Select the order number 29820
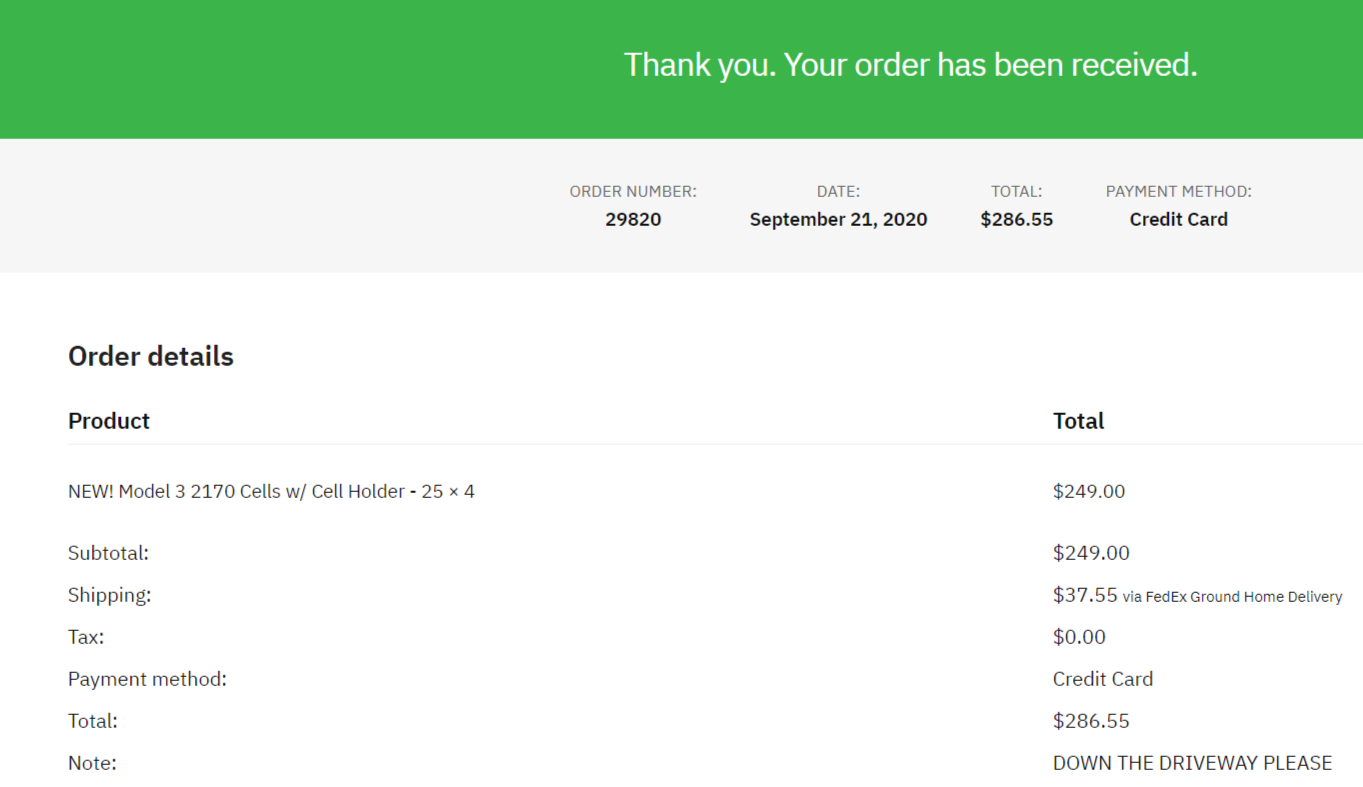Image resolution: width=1363 pixels, height=787 pixels. coord(633,220)
